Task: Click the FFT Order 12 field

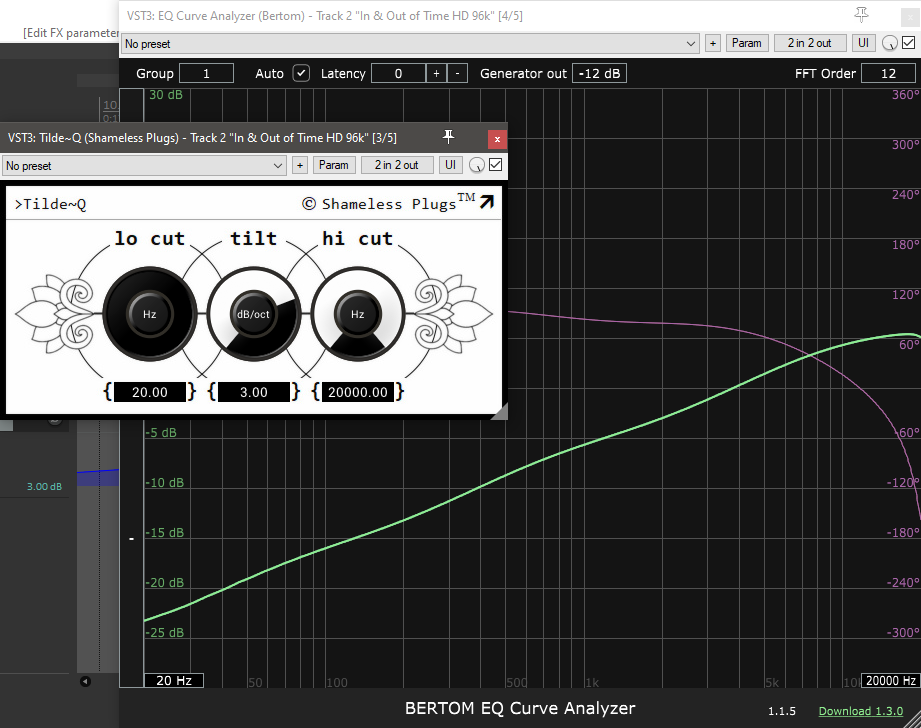Action: pos(888,73)
